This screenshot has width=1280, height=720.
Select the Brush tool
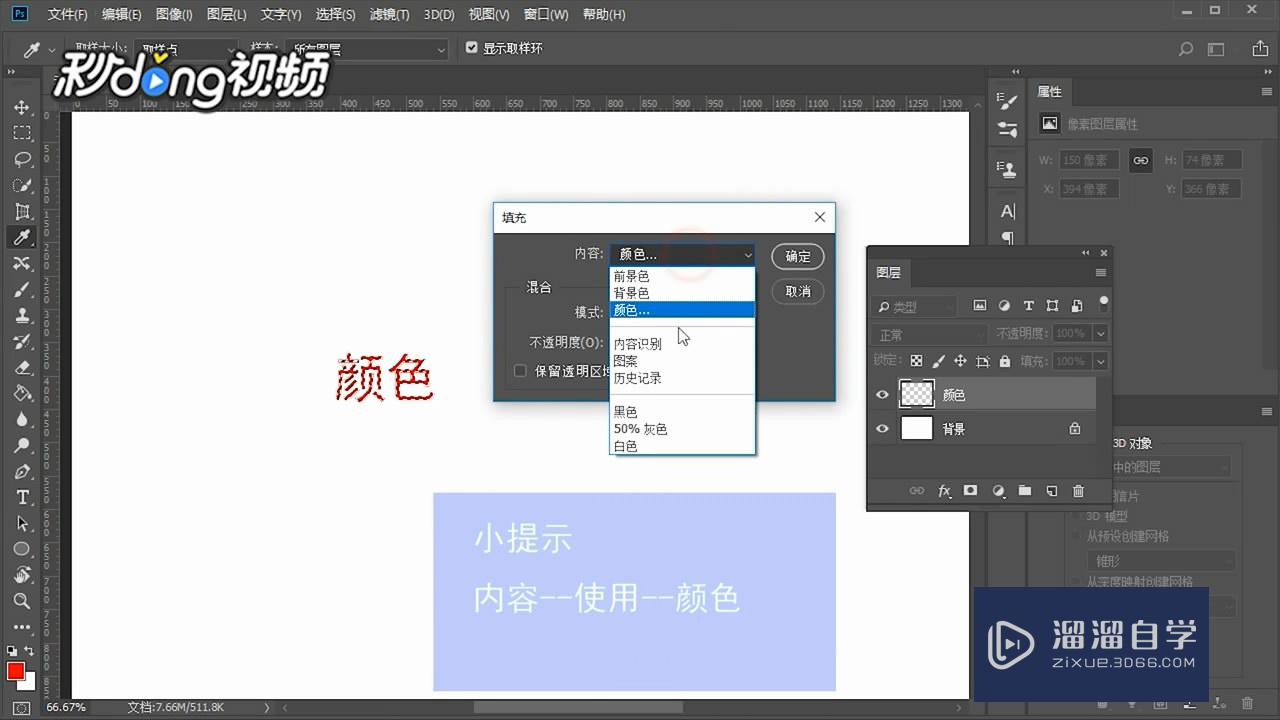coord(22,289)
